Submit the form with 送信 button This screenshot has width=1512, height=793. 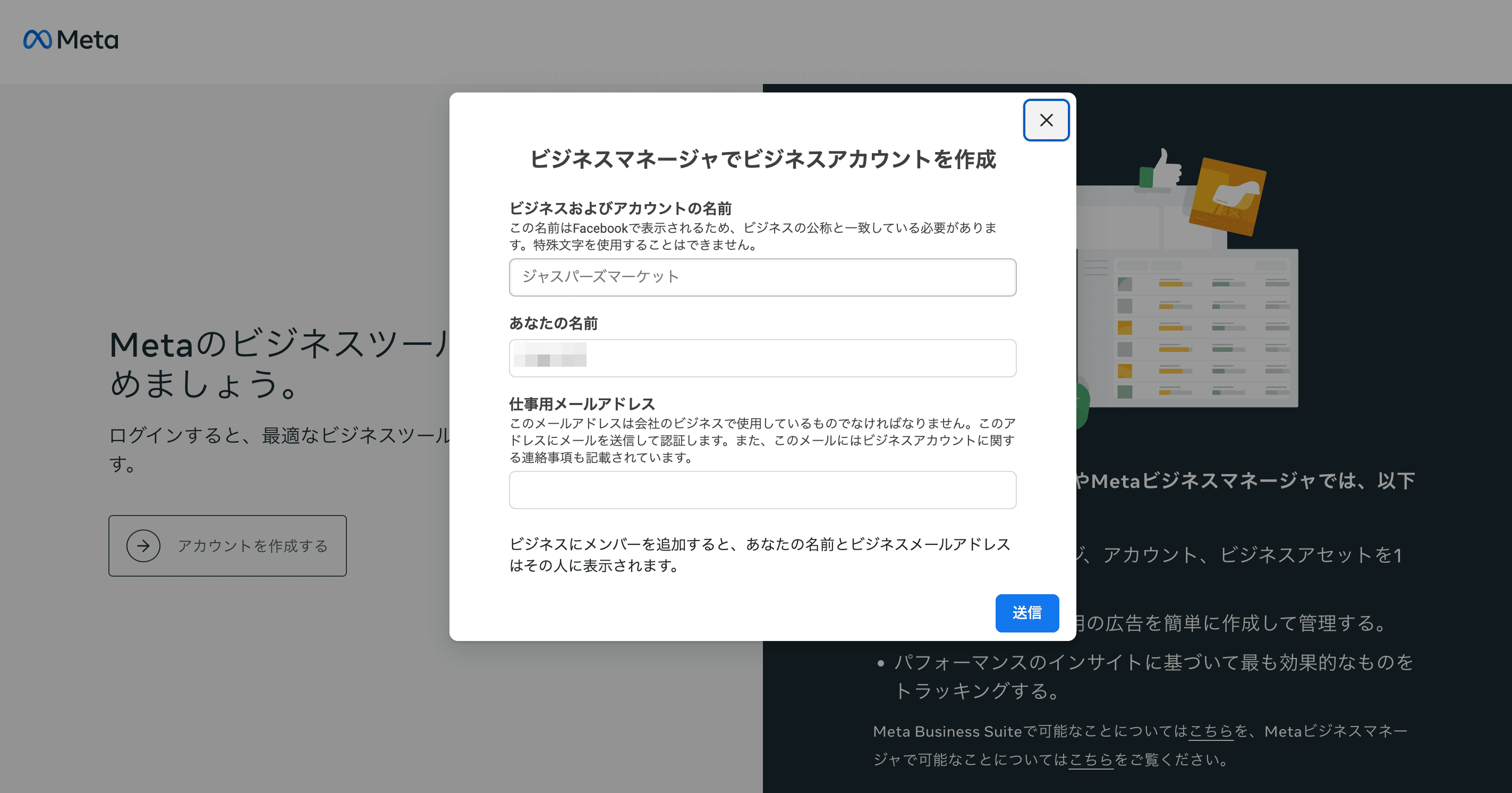pos(1026,613)
